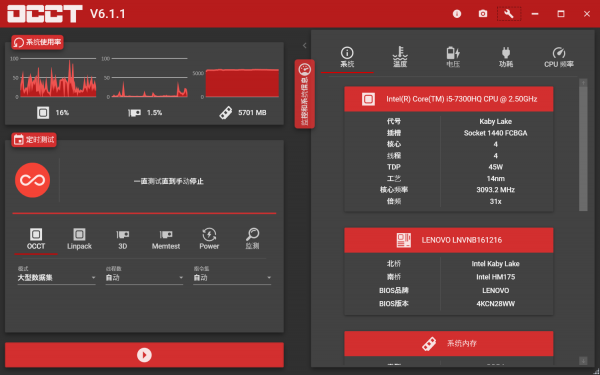600x375 pixels.
Task: Select the OCCT CPU test tab
Action: coord(36,239)
